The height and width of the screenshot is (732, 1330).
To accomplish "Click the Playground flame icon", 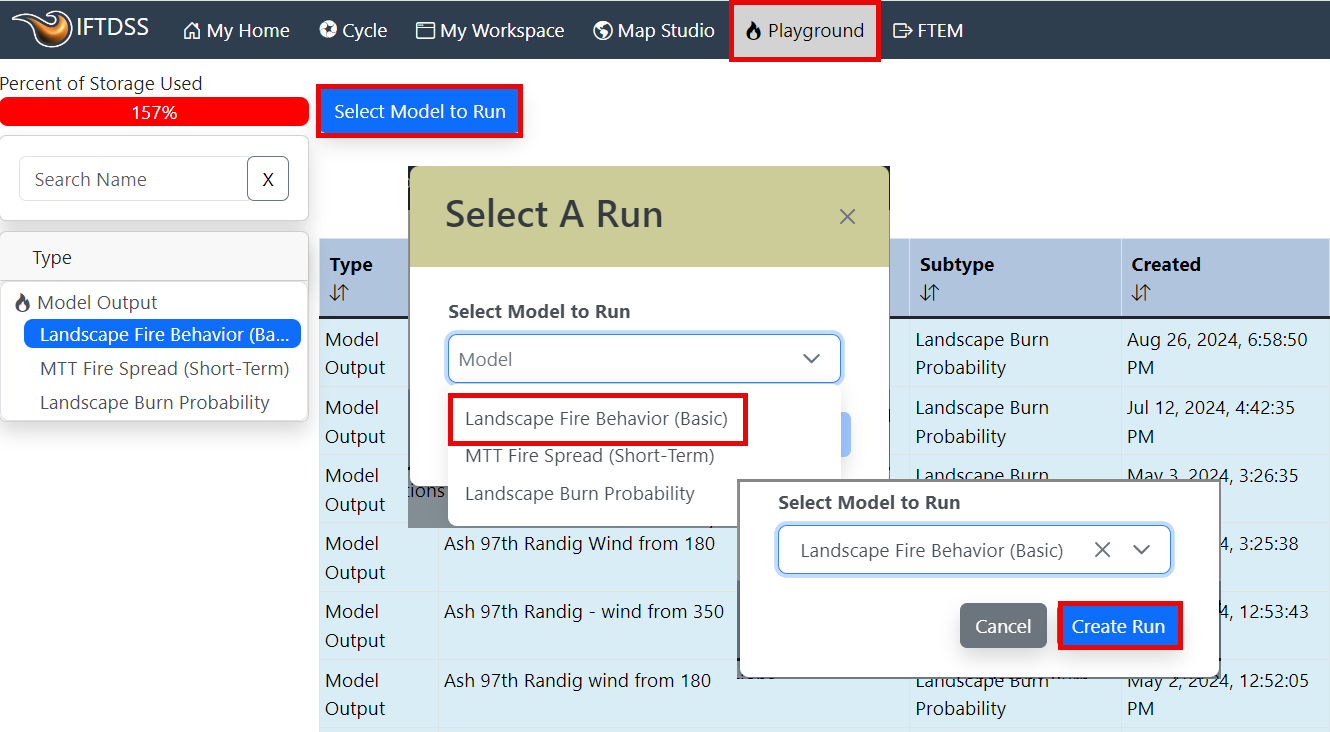I will point(753,31).
